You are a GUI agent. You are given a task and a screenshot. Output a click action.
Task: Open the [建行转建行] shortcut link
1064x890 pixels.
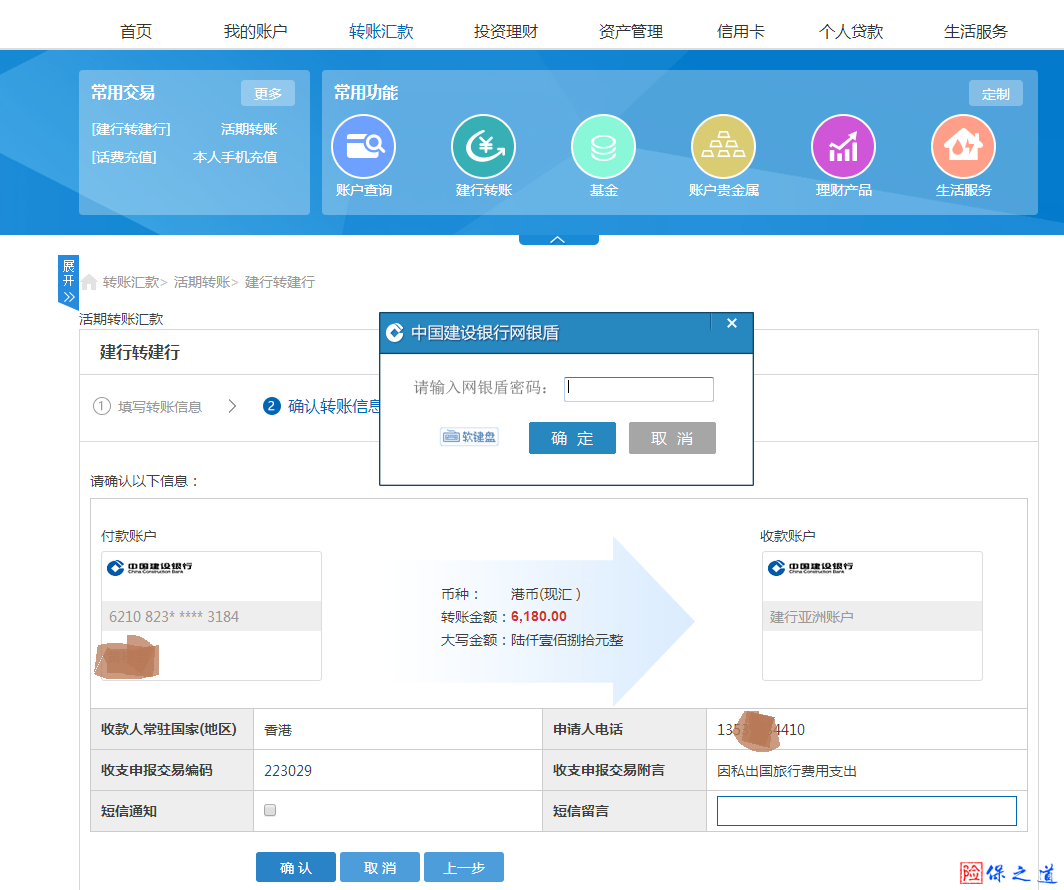(131, 129)
